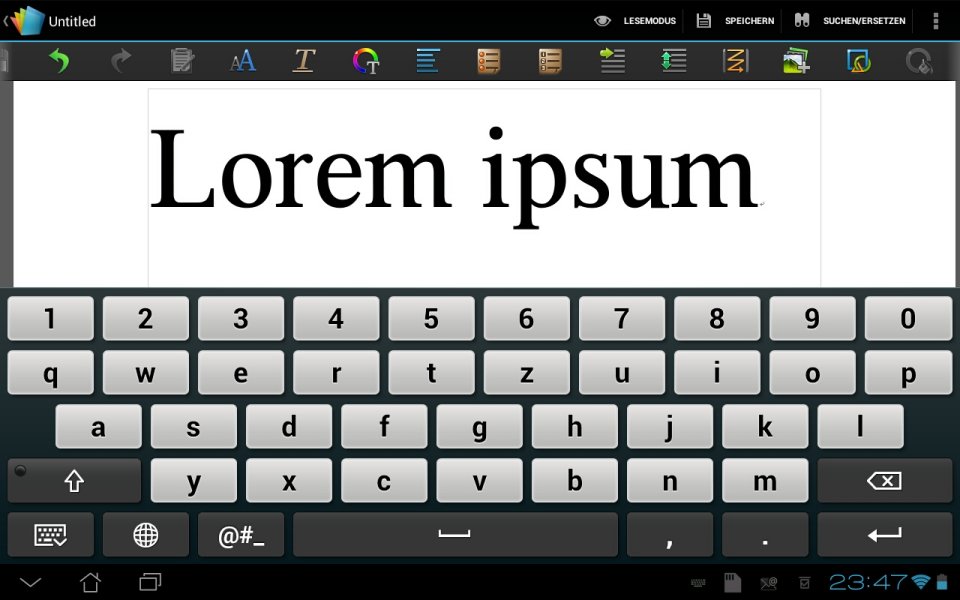Tap the grey Redo arrow

pos(121,61)
